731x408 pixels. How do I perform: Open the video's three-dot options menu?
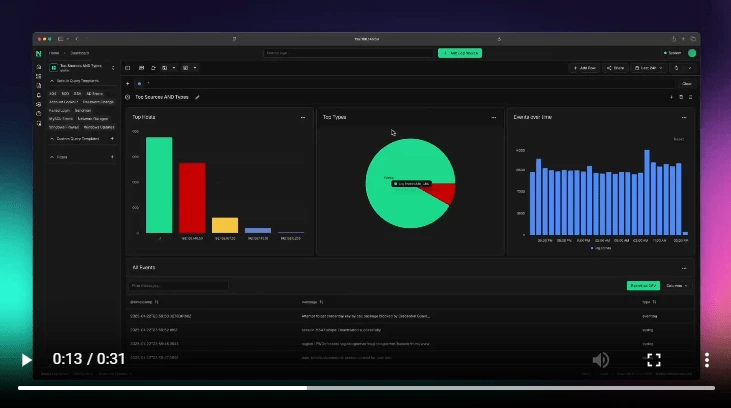706,360
